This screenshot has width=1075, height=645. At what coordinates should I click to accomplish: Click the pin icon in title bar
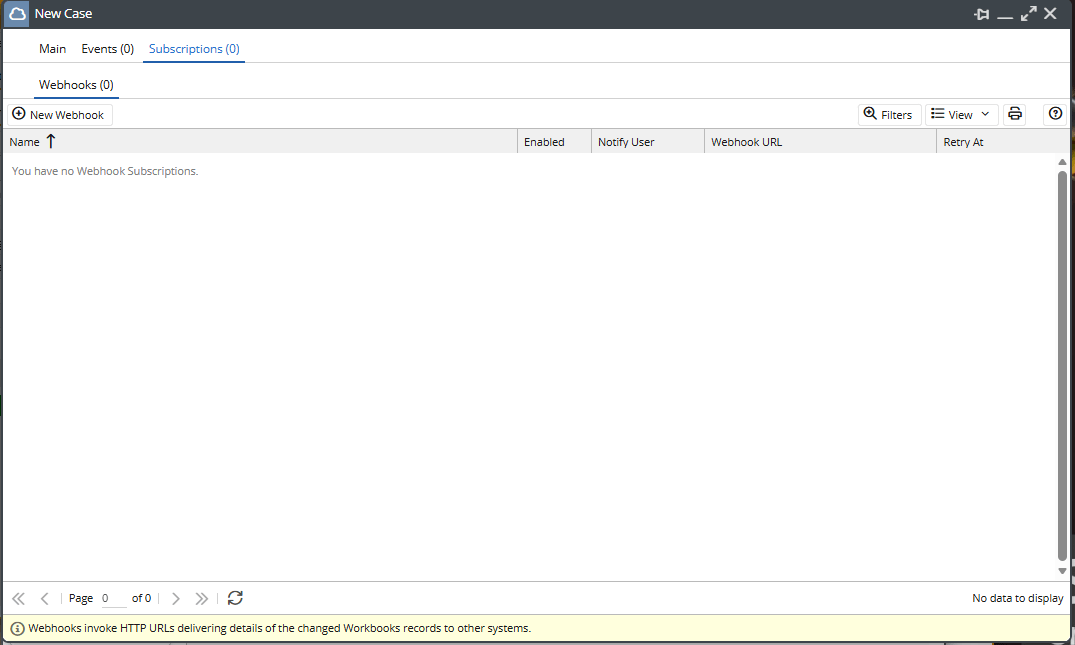tap(981, 14)
